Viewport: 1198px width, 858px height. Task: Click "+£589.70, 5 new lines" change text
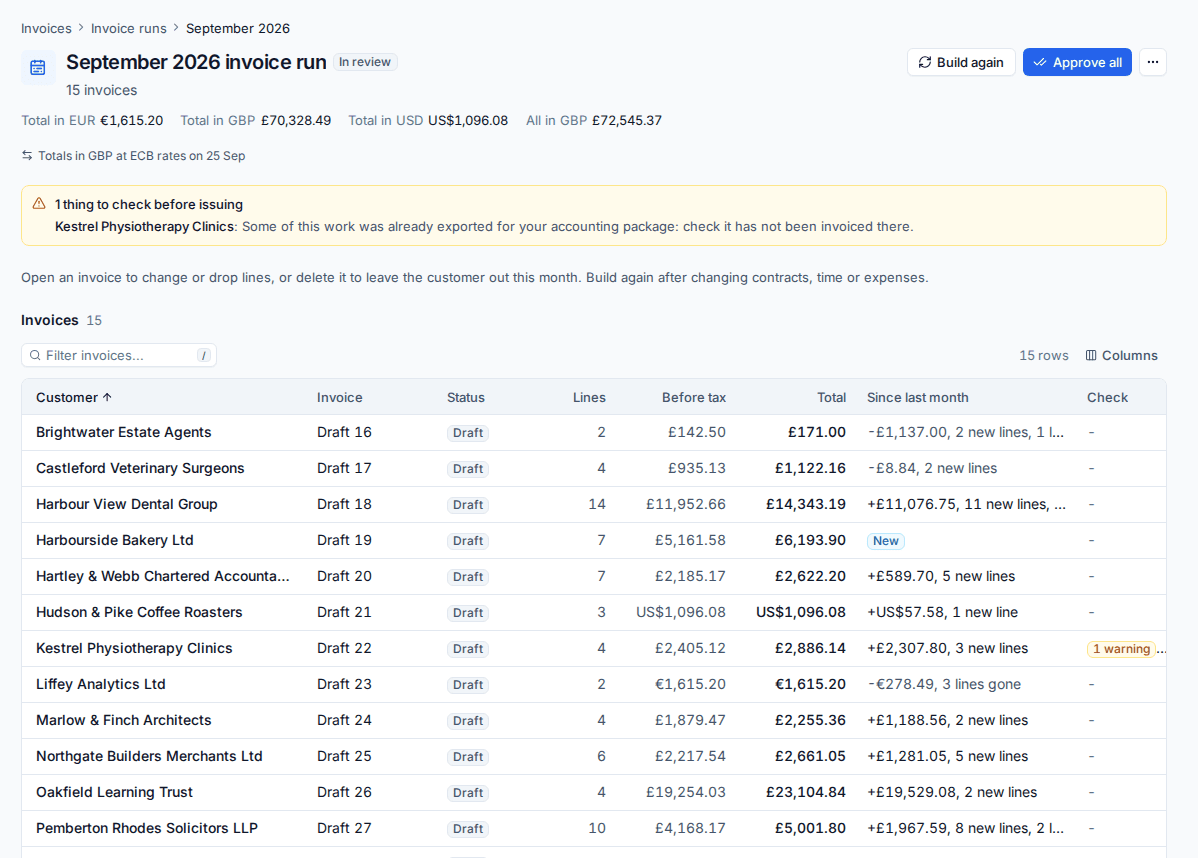(x=941, y=576)
